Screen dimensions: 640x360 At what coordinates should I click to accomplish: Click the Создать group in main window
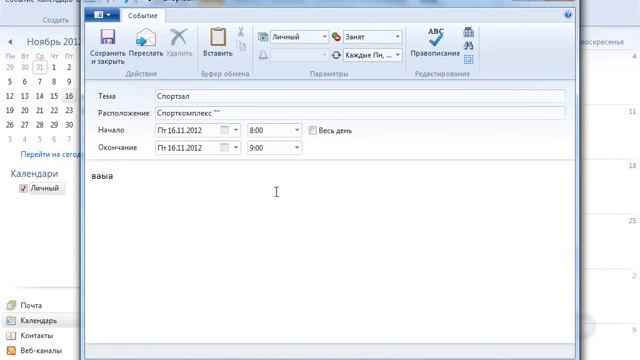click(x=56, y=20)
